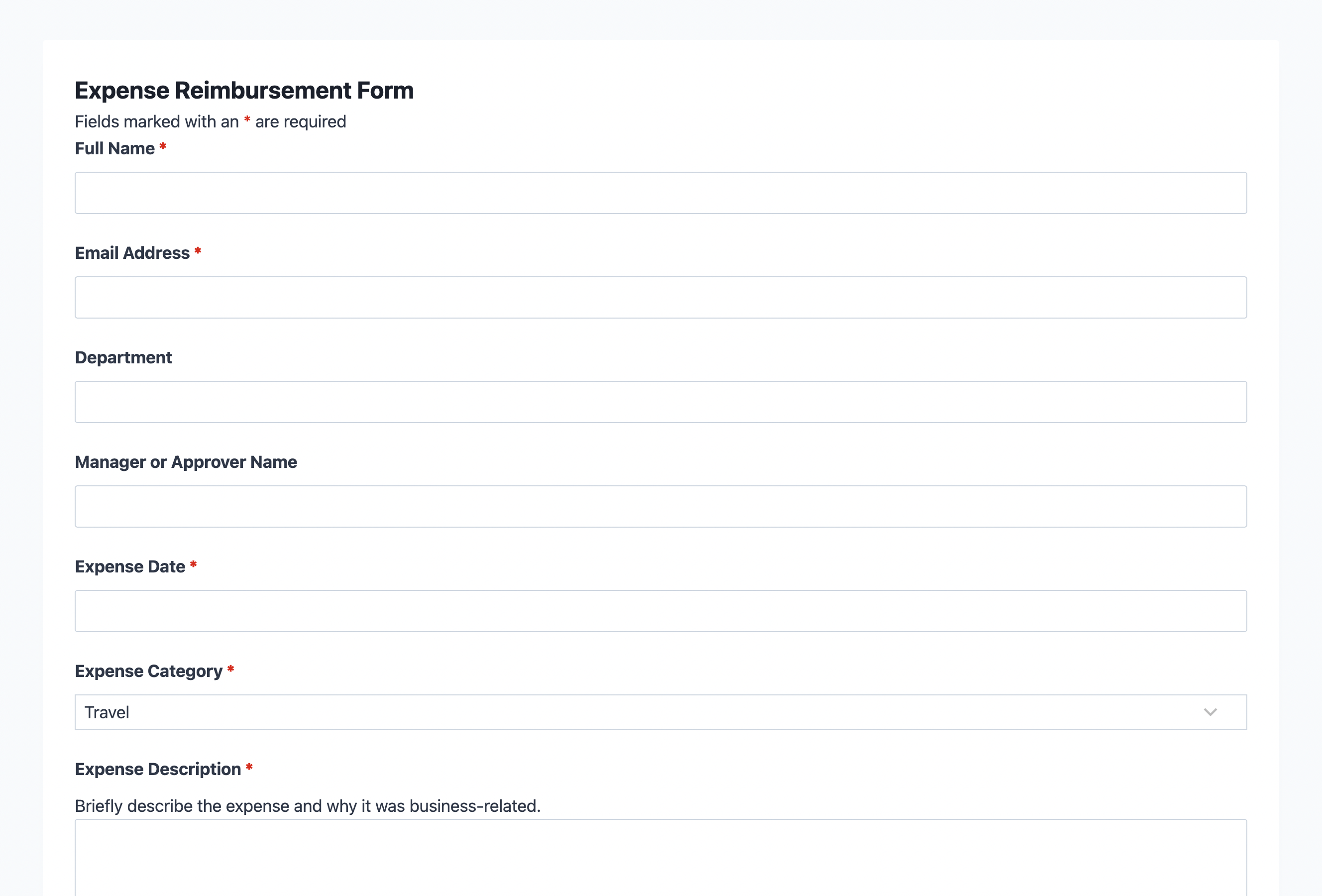Image resolution: width=1322 pixels, height=896 pixels.
Task: Click the Expense Date label
Action: (x=130, y=566)
